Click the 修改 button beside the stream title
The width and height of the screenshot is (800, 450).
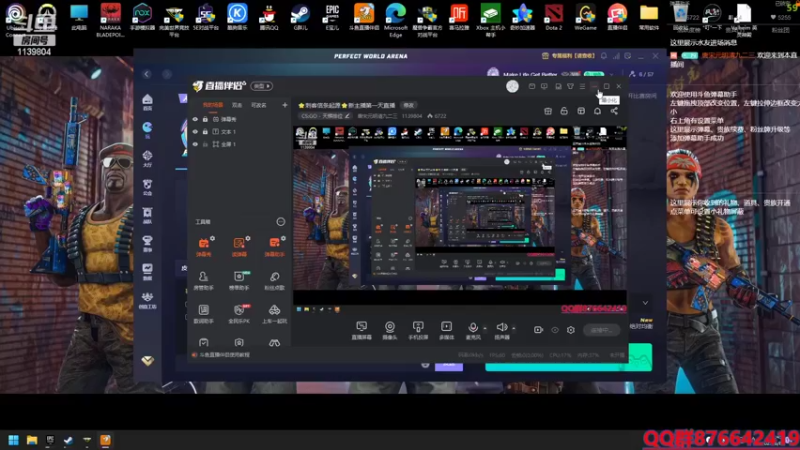point(409,105)
